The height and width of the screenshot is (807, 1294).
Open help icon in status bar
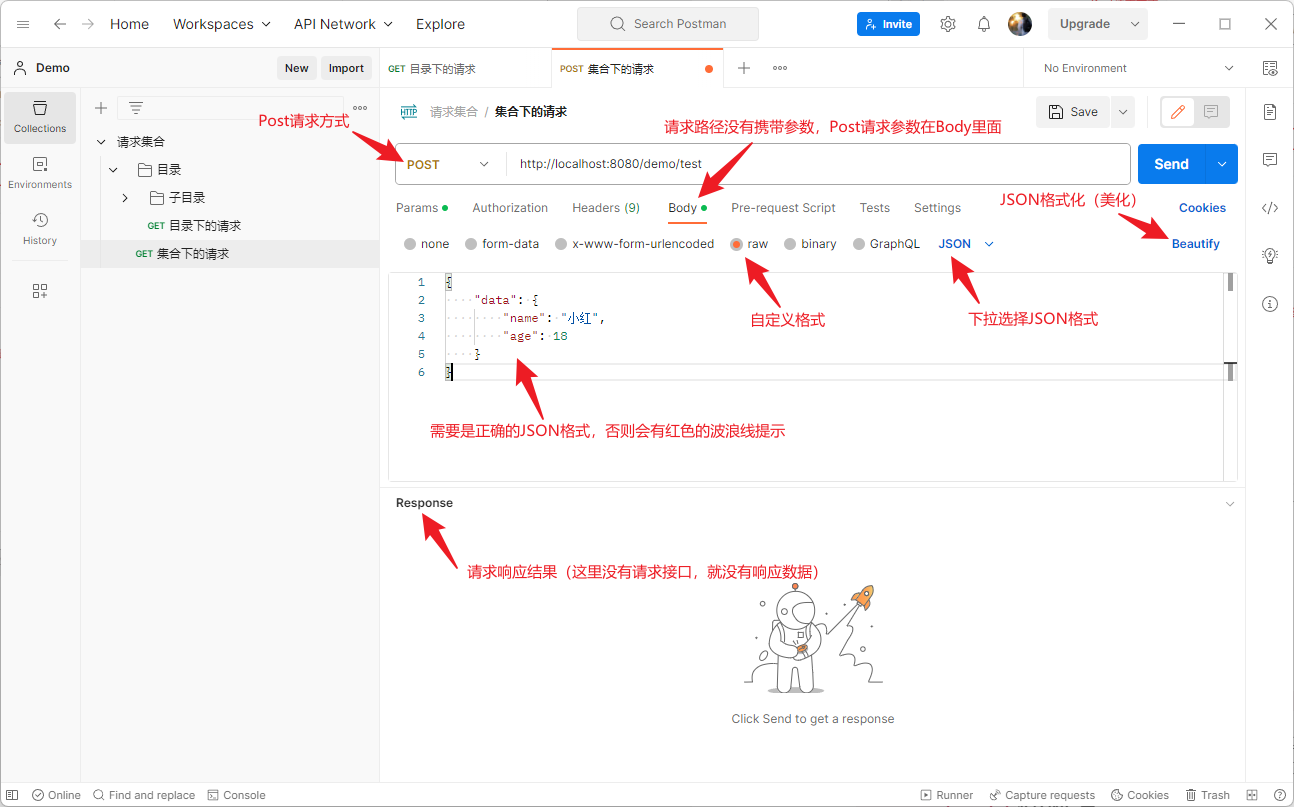pyautogui.click(x=1280, y=795)
